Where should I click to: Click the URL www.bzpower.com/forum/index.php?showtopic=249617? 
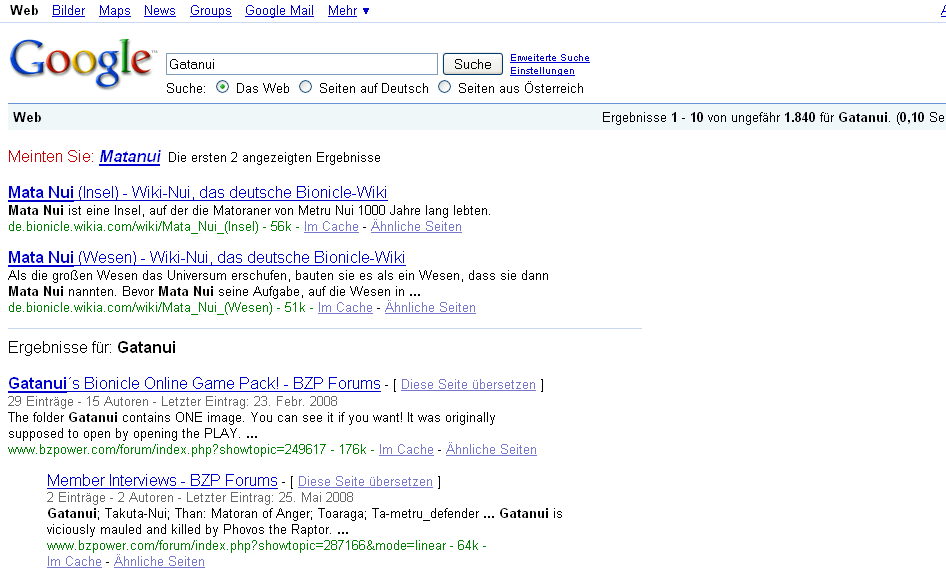[x=167, y=450]
